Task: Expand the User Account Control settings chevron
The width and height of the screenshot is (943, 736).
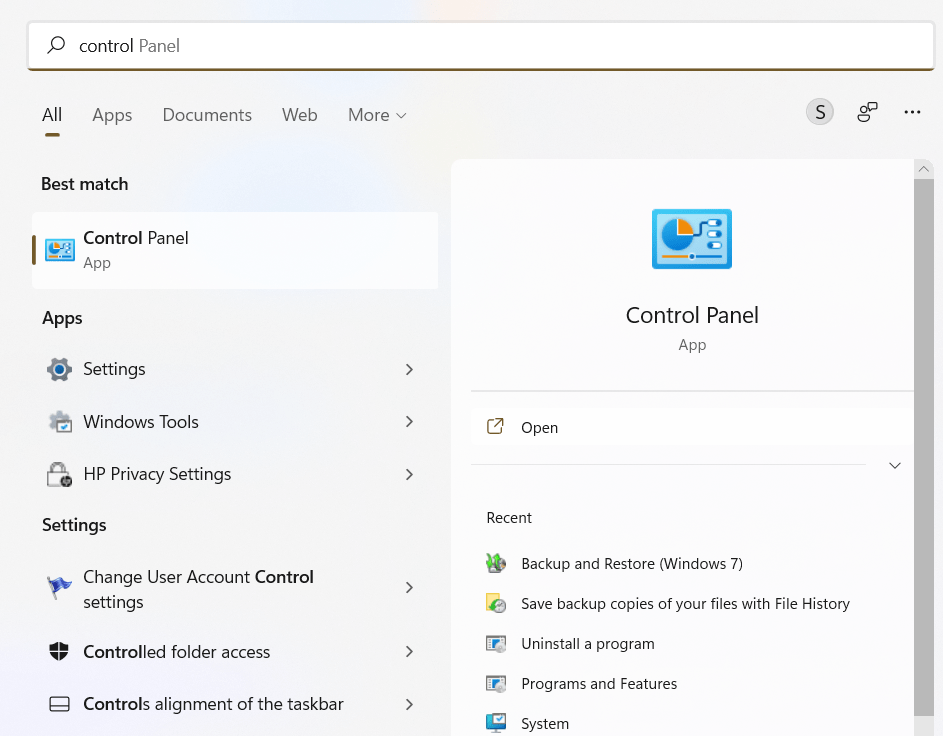Action: click(410, 587)
